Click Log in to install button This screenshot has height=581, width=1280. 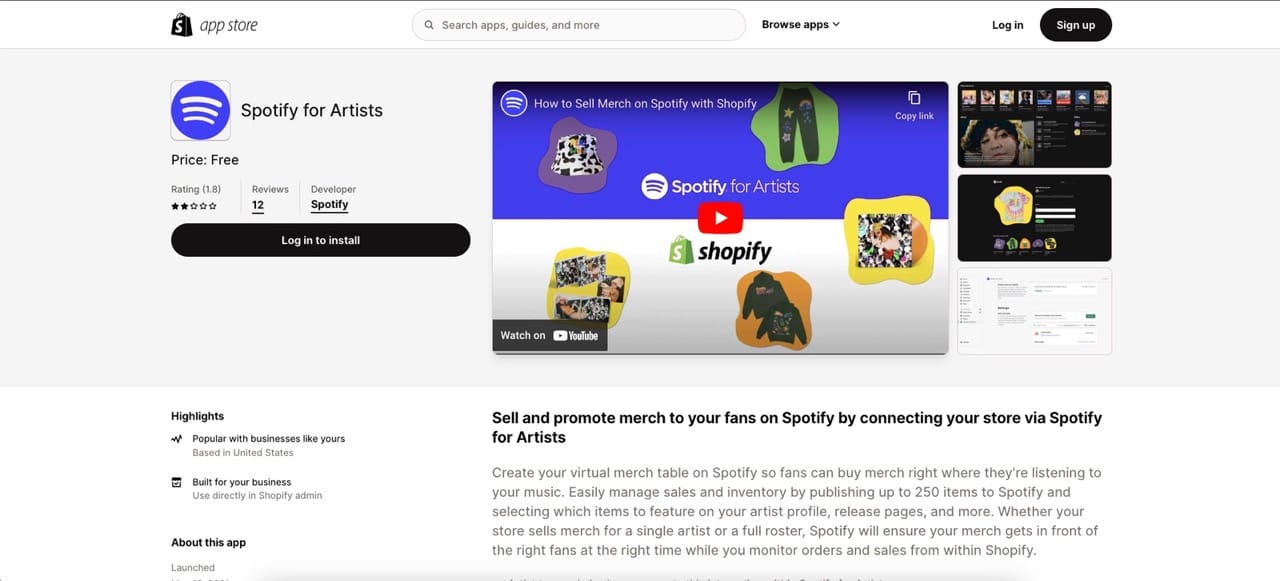320,240
